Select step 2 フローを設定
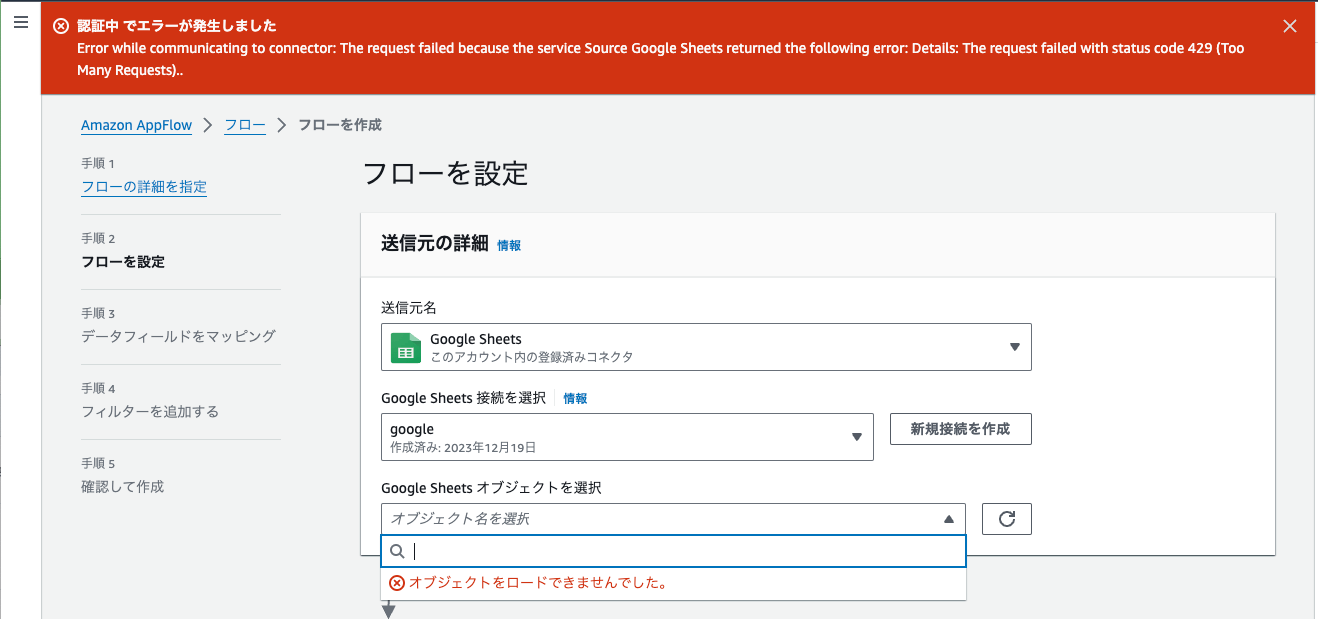The height and width of the screenshot is (619, 1318). tap(123, 262)
